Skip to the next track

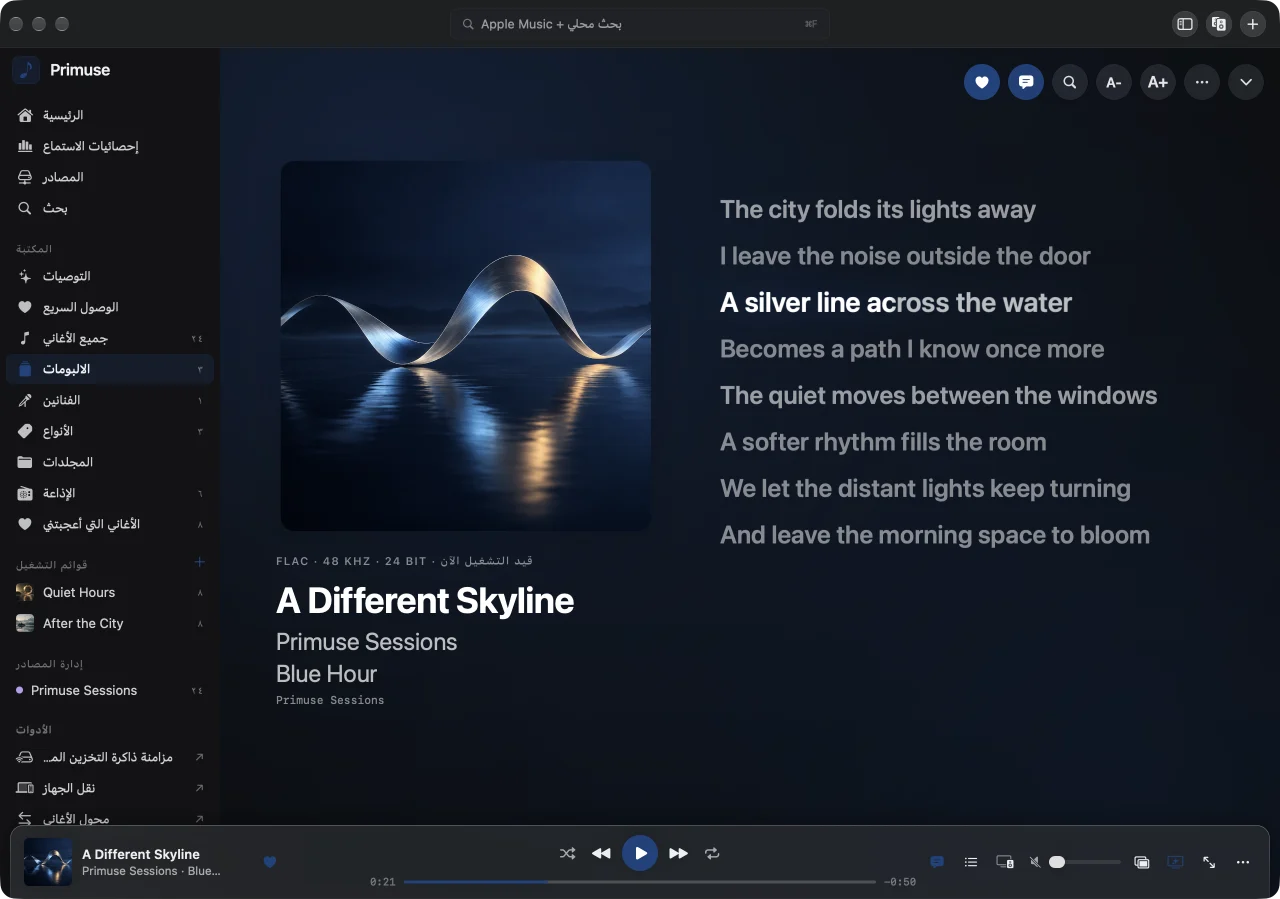tap(679, 853)
